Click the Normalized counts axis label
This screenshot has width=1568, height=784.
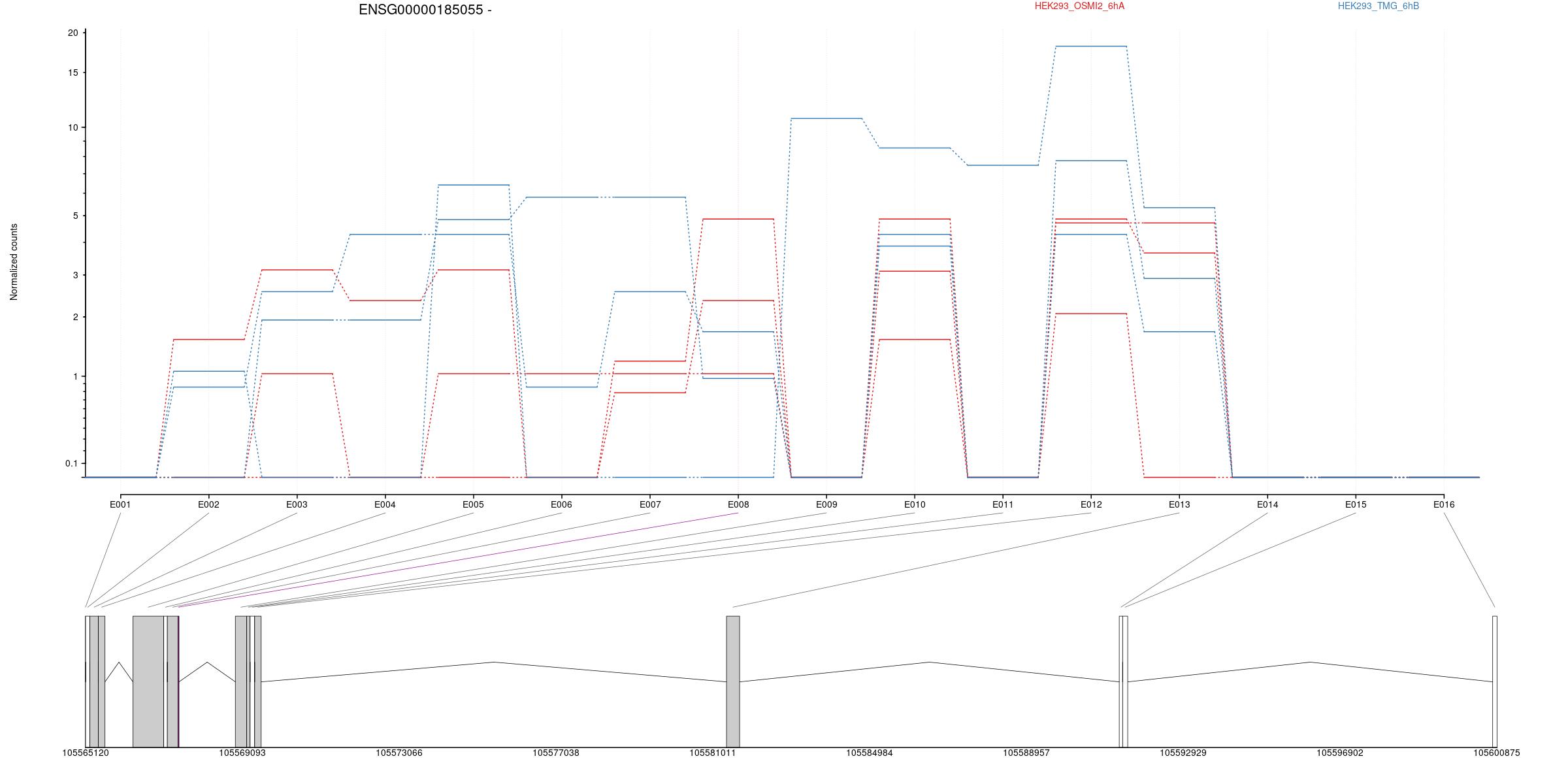(14, 262)
